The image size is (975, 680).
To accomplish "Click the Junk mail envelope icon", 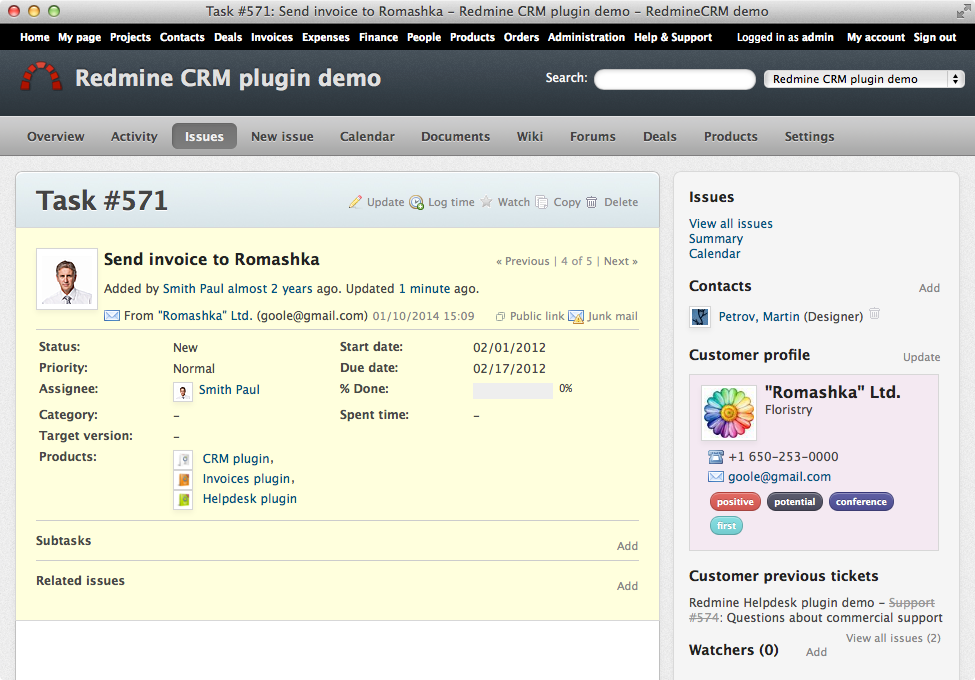I will click(x=576, y=317).
